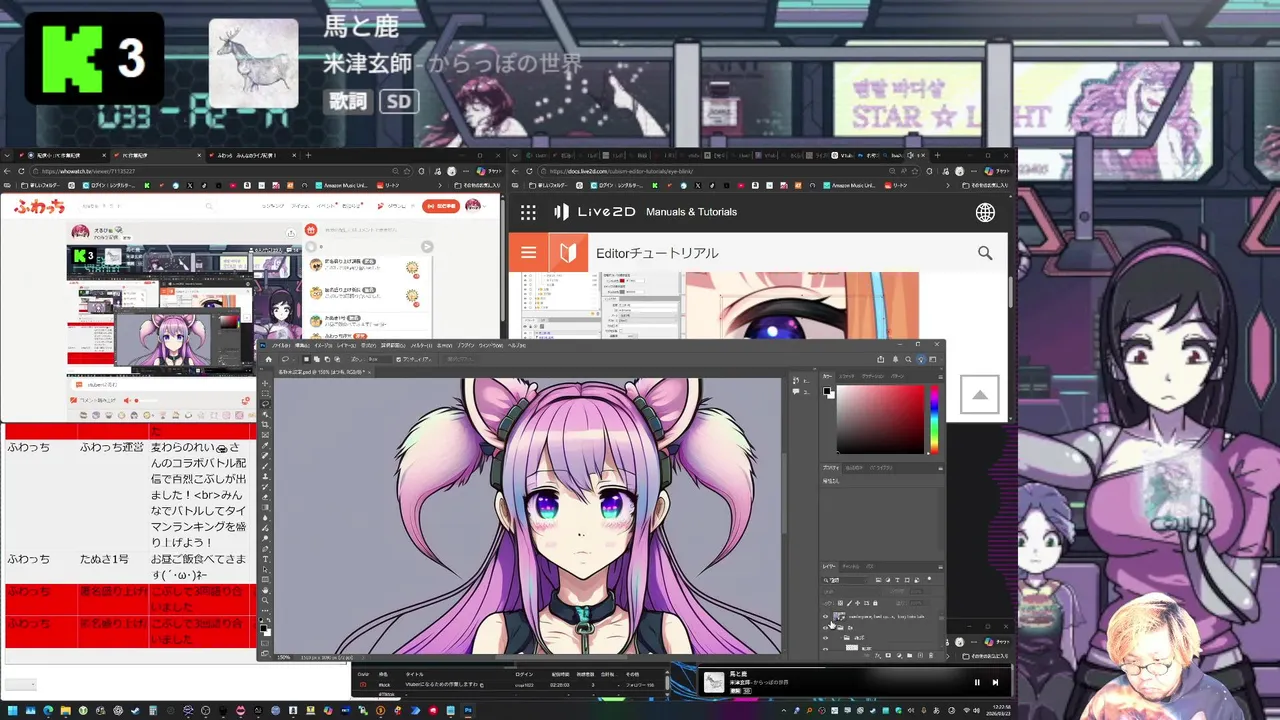Image resolution: width=1280 pixels, height=720 pixels.
Task: Click the 馬と鹿 album art thumbnail
Action: pos(253,63)
